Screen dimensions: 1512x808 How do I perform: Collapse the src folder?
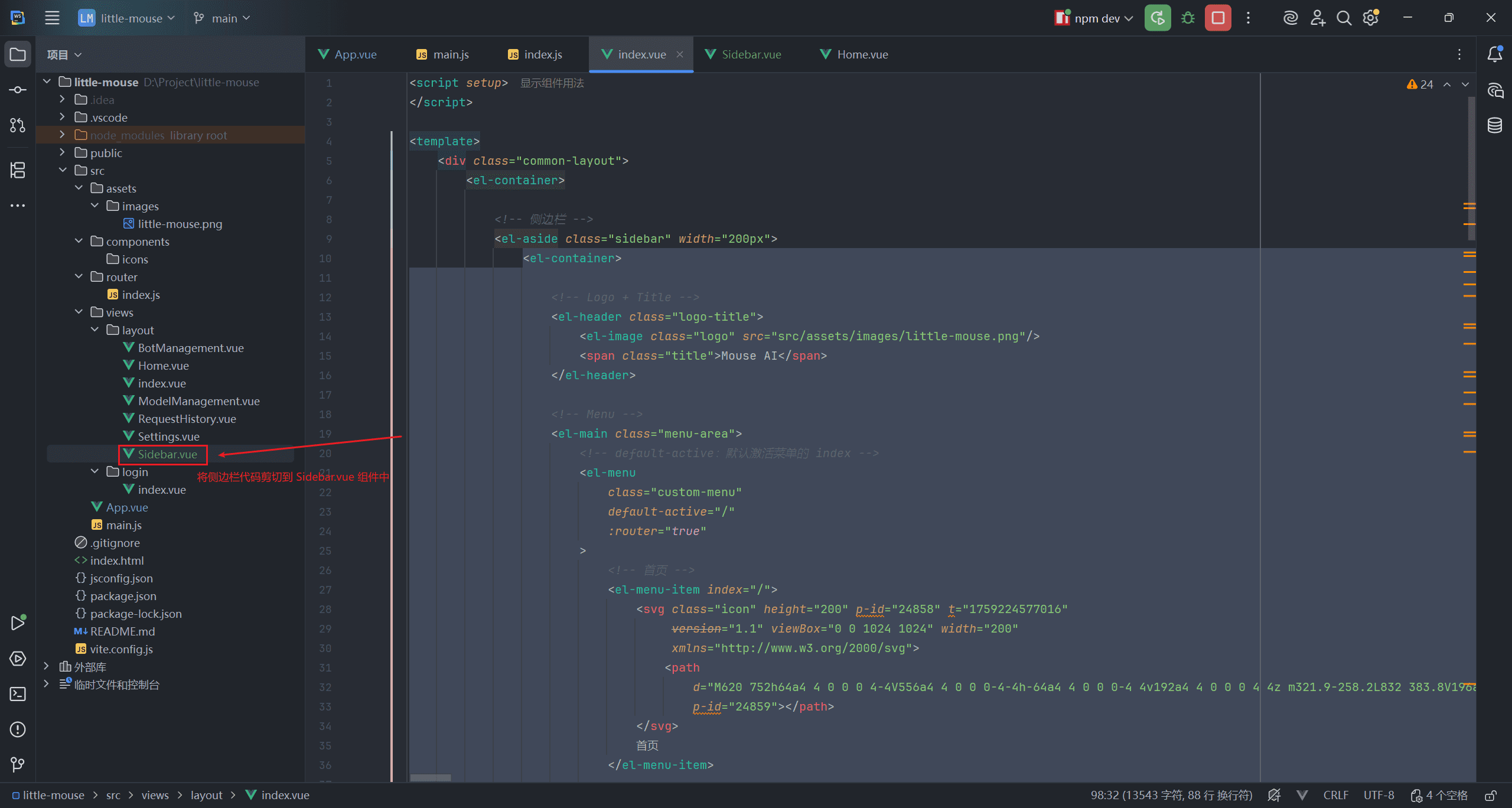pos(63,170)
